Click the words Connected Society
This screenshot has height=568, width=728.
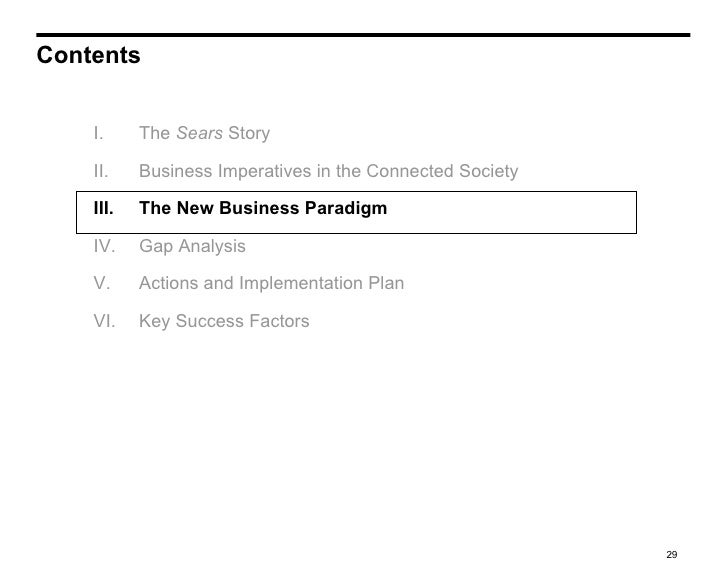[x=442, y=171]
